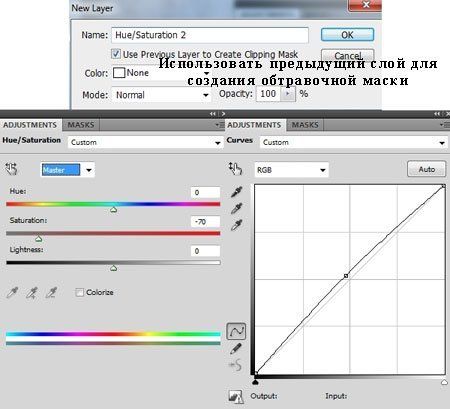The image size is (450, 409).
Task: Select the Adjustments tab in Hue/Saturation panel
Action: tap(30, 125)
